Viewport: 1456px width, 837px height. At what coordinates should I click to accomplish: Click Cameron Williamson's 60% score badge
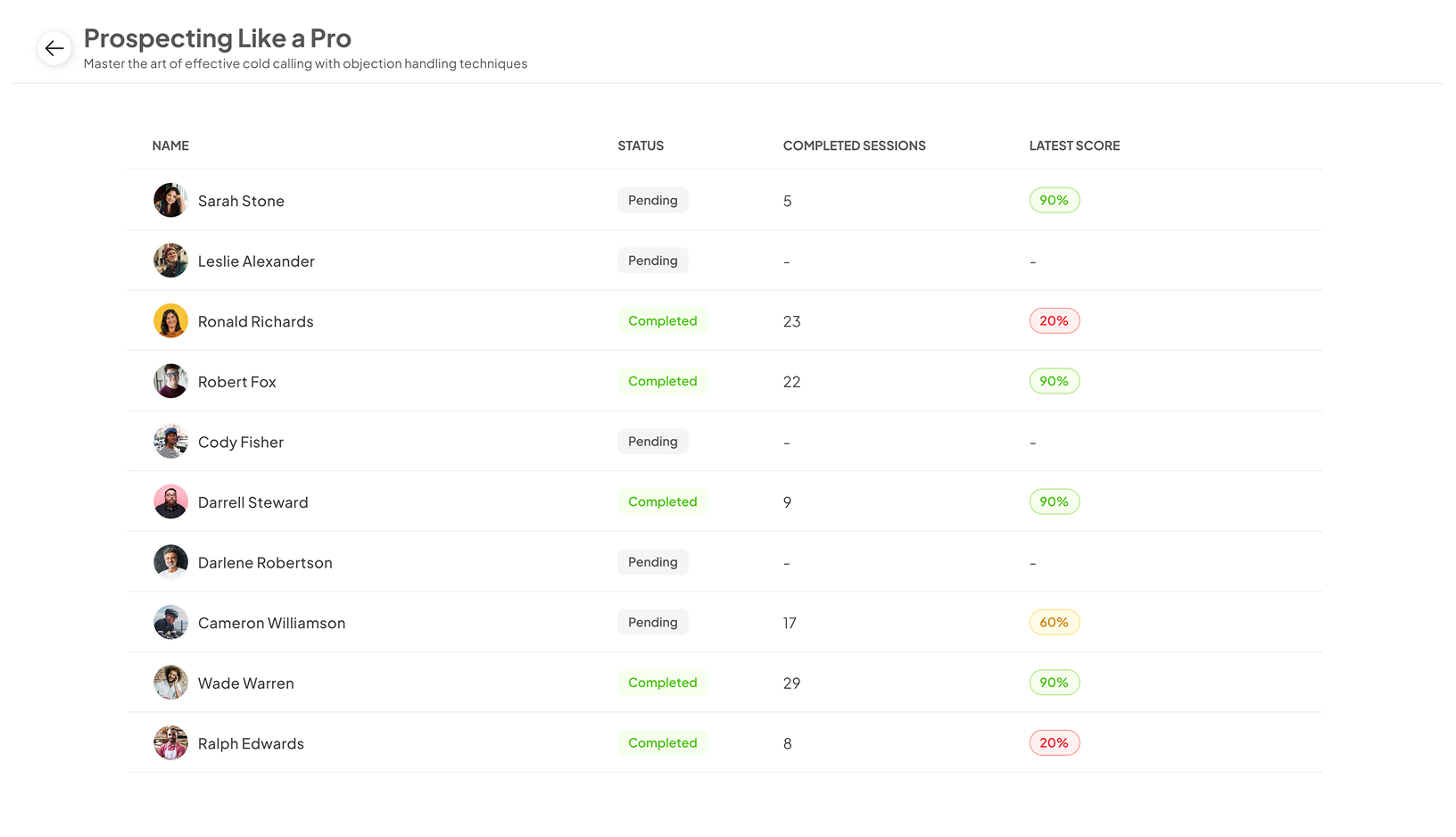[1054, 623]
